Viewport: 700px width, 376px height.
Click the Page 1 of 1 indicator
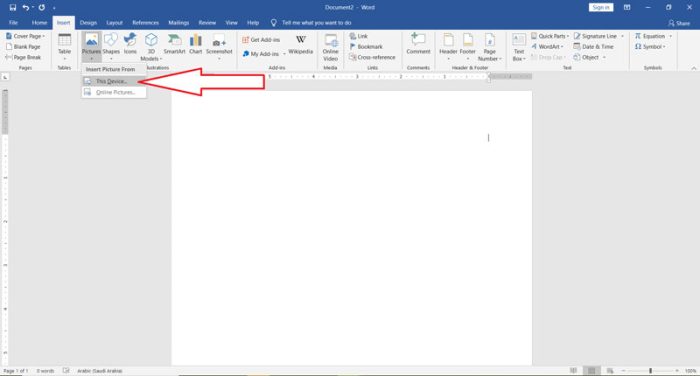(x=16, y=371)
